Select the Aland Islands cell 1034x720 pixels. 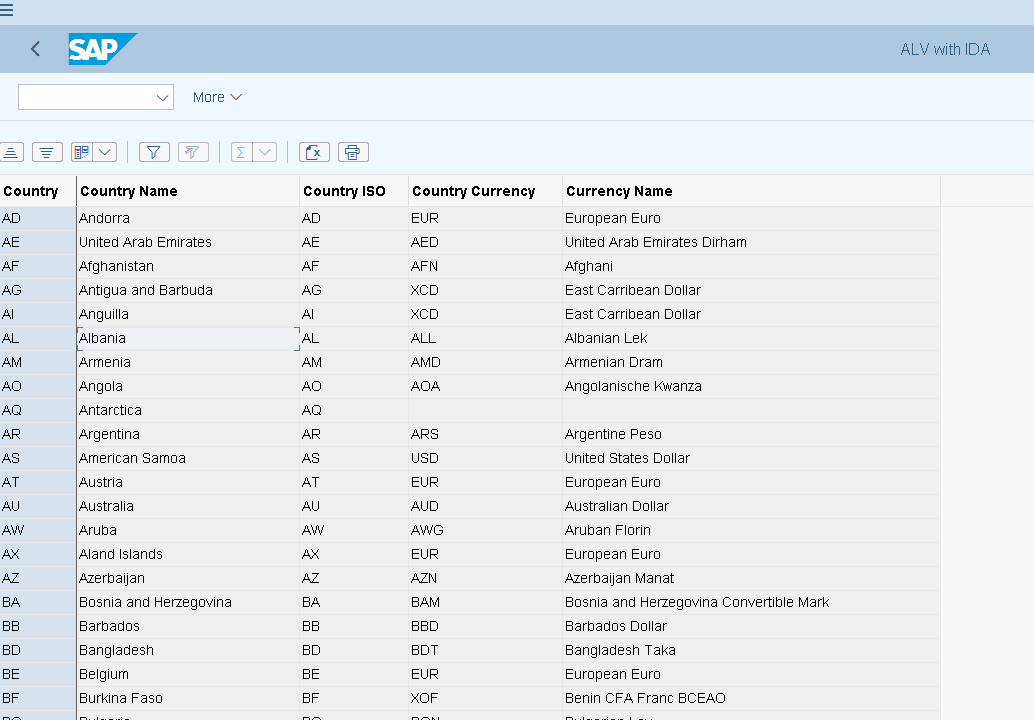pos(188,555)
